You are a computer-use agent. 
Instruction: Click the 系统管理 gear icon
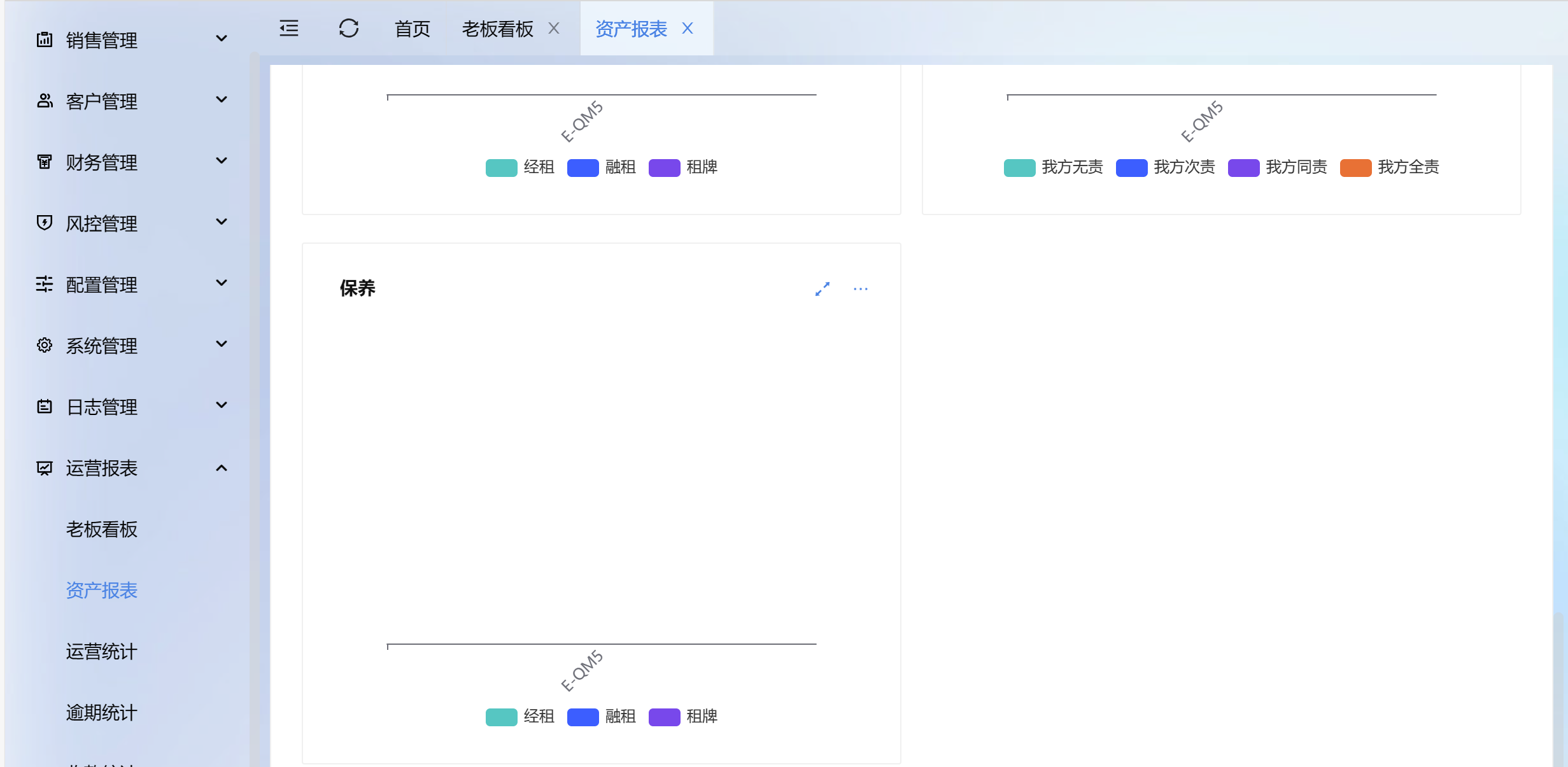pos(45,345)
